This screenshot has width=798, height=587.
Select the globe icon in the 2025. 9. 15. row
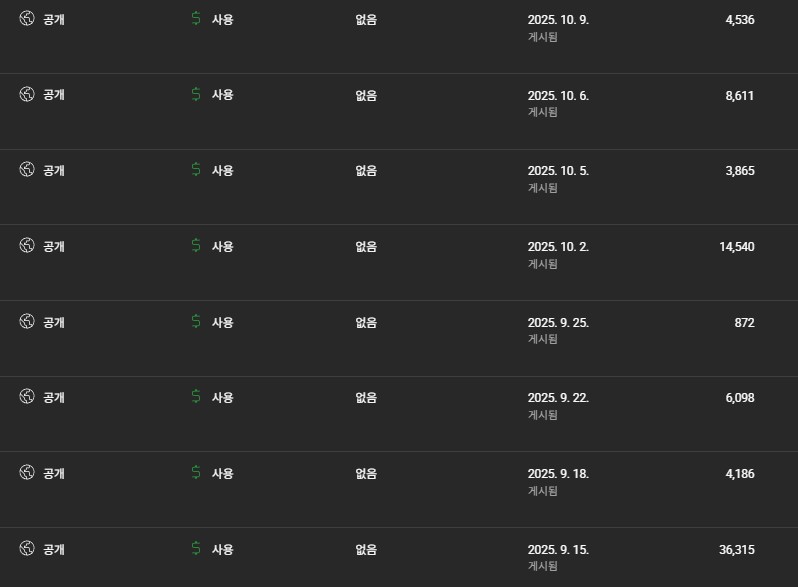pos(27,548)
